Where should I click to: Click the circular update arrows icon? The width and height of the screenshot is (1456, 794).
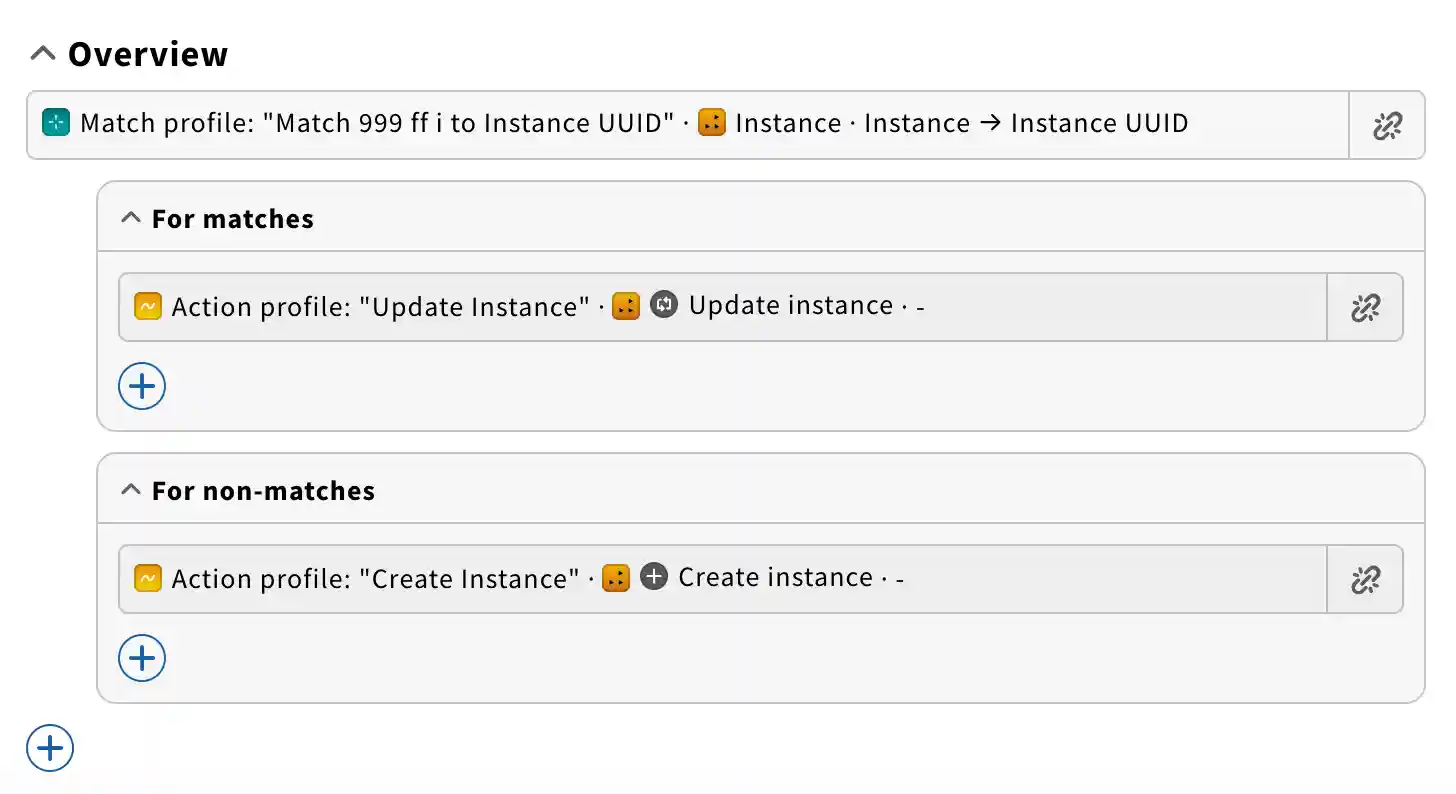[x=664, y=305]
